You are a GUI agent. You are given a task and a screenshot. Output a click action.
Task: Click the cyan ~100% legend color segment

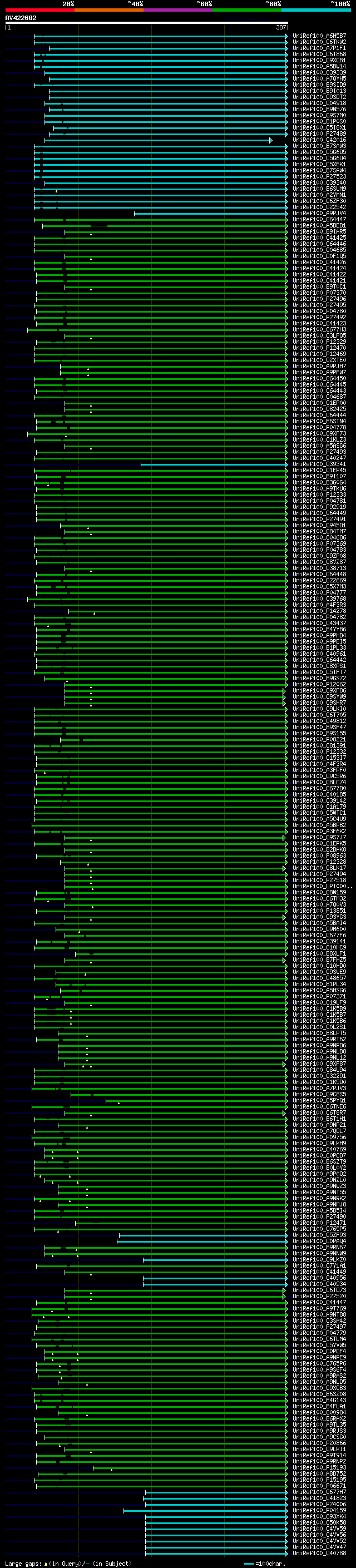(x=316, y=10)
